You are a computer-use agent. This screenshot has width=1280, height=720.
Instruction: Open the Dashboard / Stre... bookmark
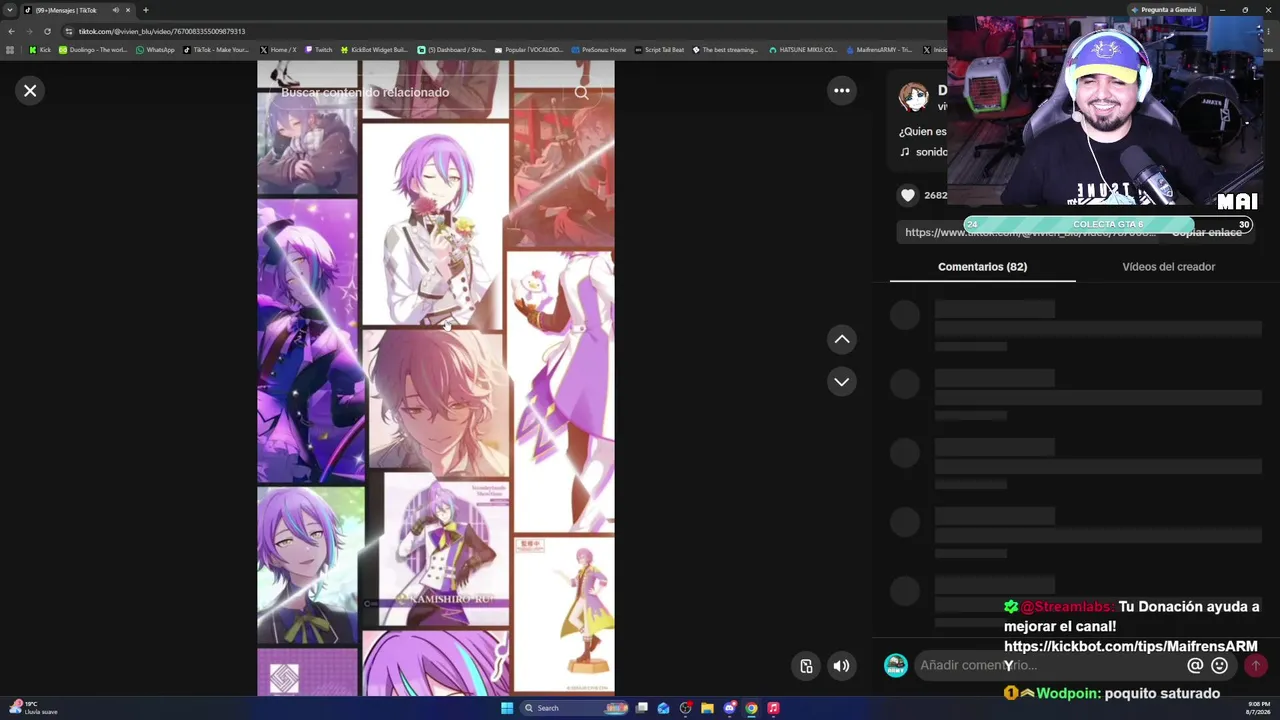click(x=451, y=50)
